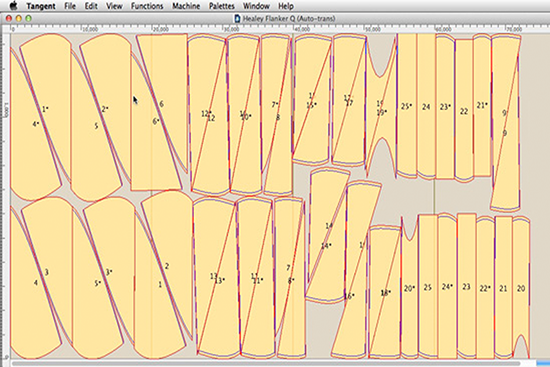Select panel labeled 21 in bottom row
Image resolution: width=550 pixels, height=367 pixels.
[503, 288]
